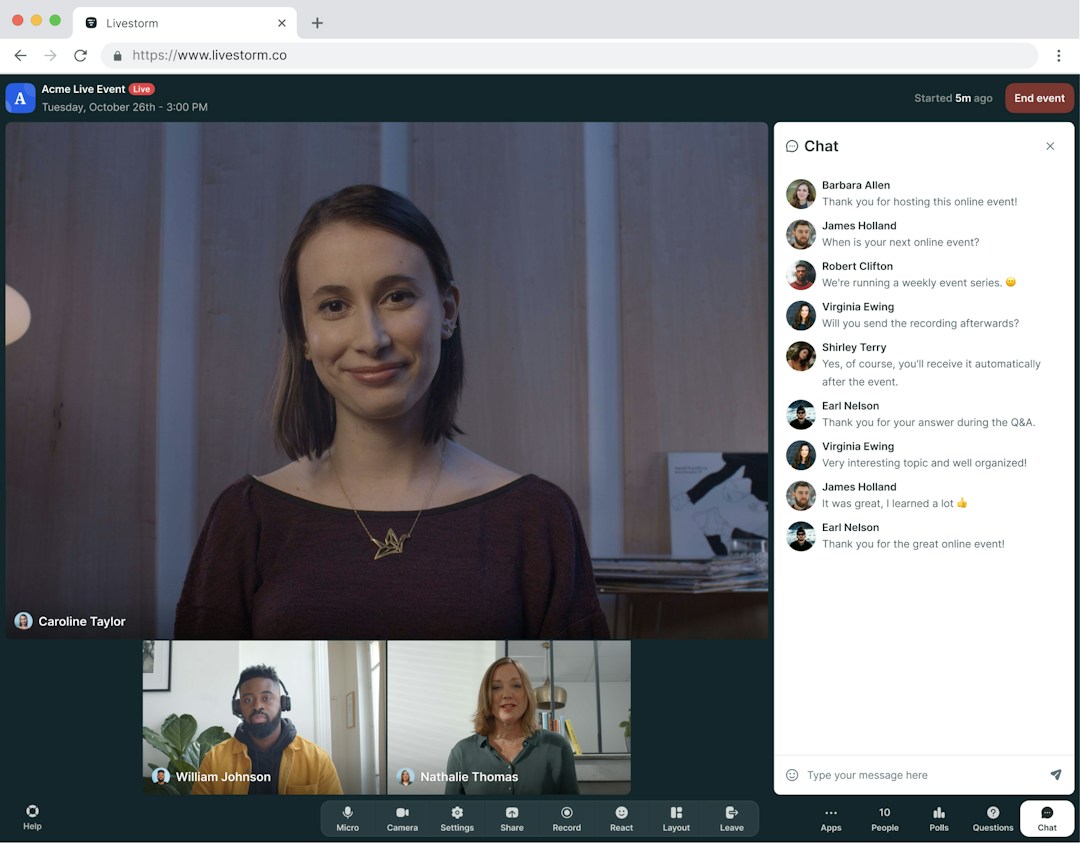Toggle the Camera button off

click(402, 819)
